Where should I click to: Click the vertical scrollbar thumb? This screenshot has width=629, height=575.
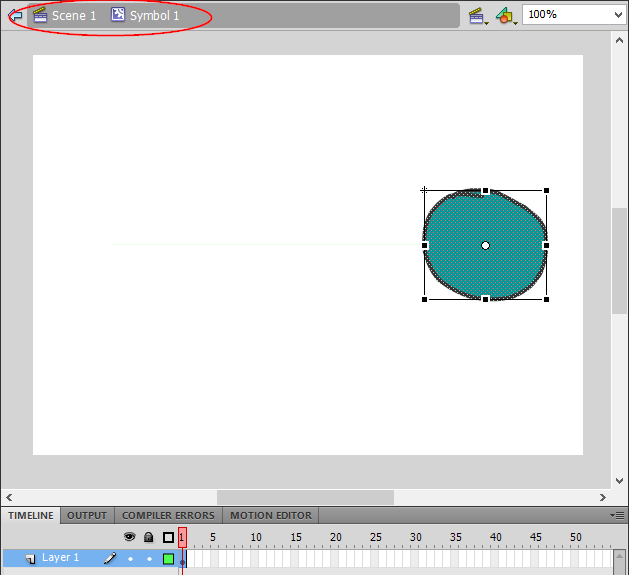(x=619, y=261)
